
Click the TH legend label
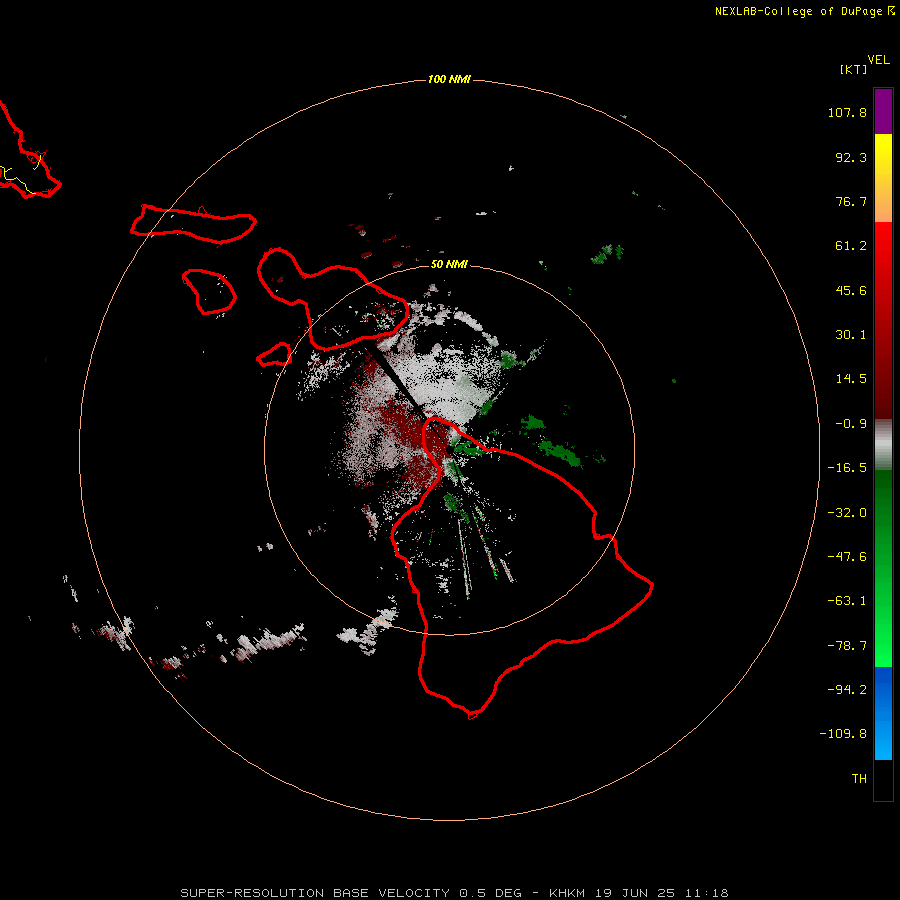tap(859, 779)
